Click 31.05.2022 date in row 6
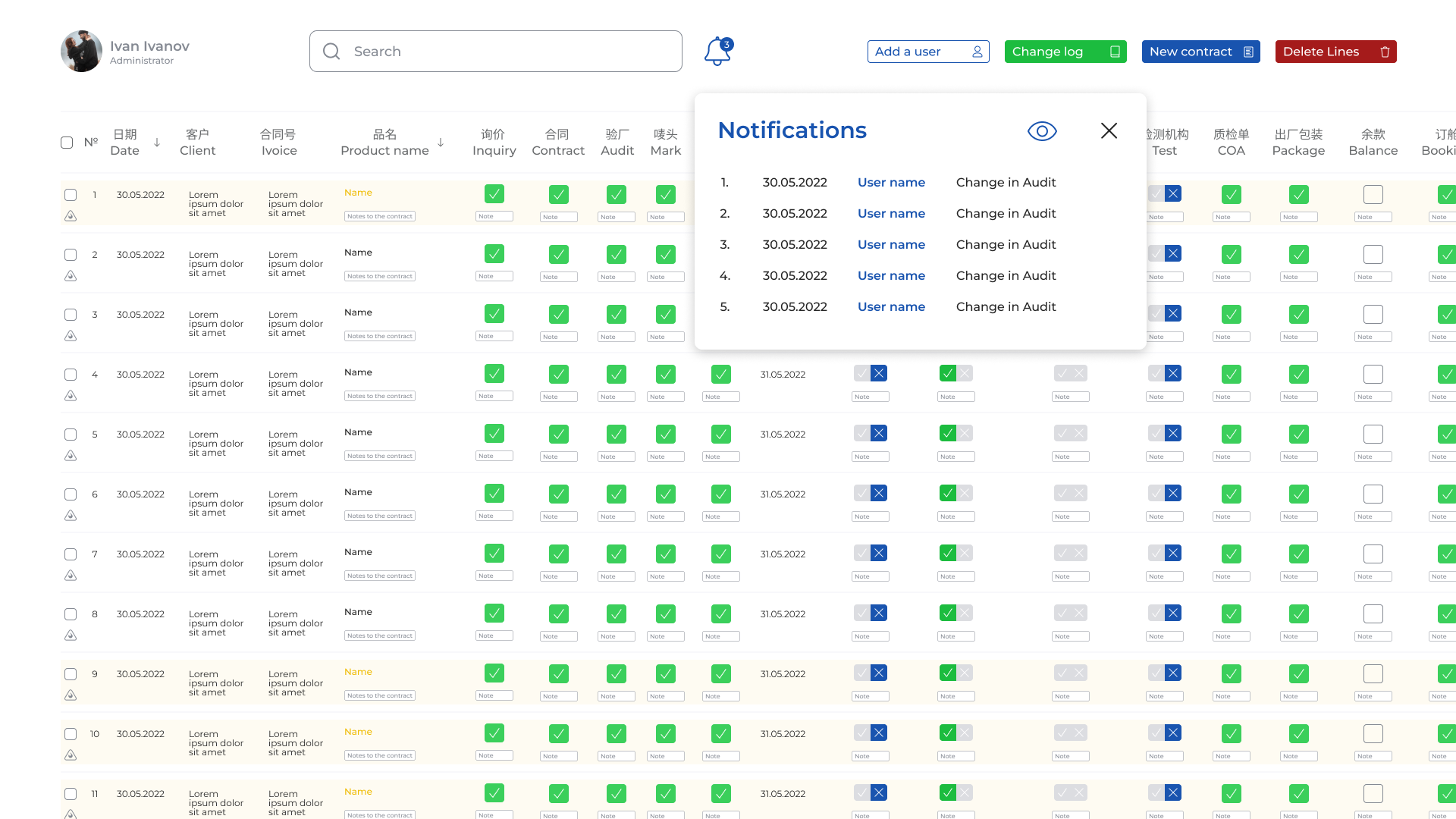Image resolution: width=1456 pixels, height=819 pixels. 783,494
